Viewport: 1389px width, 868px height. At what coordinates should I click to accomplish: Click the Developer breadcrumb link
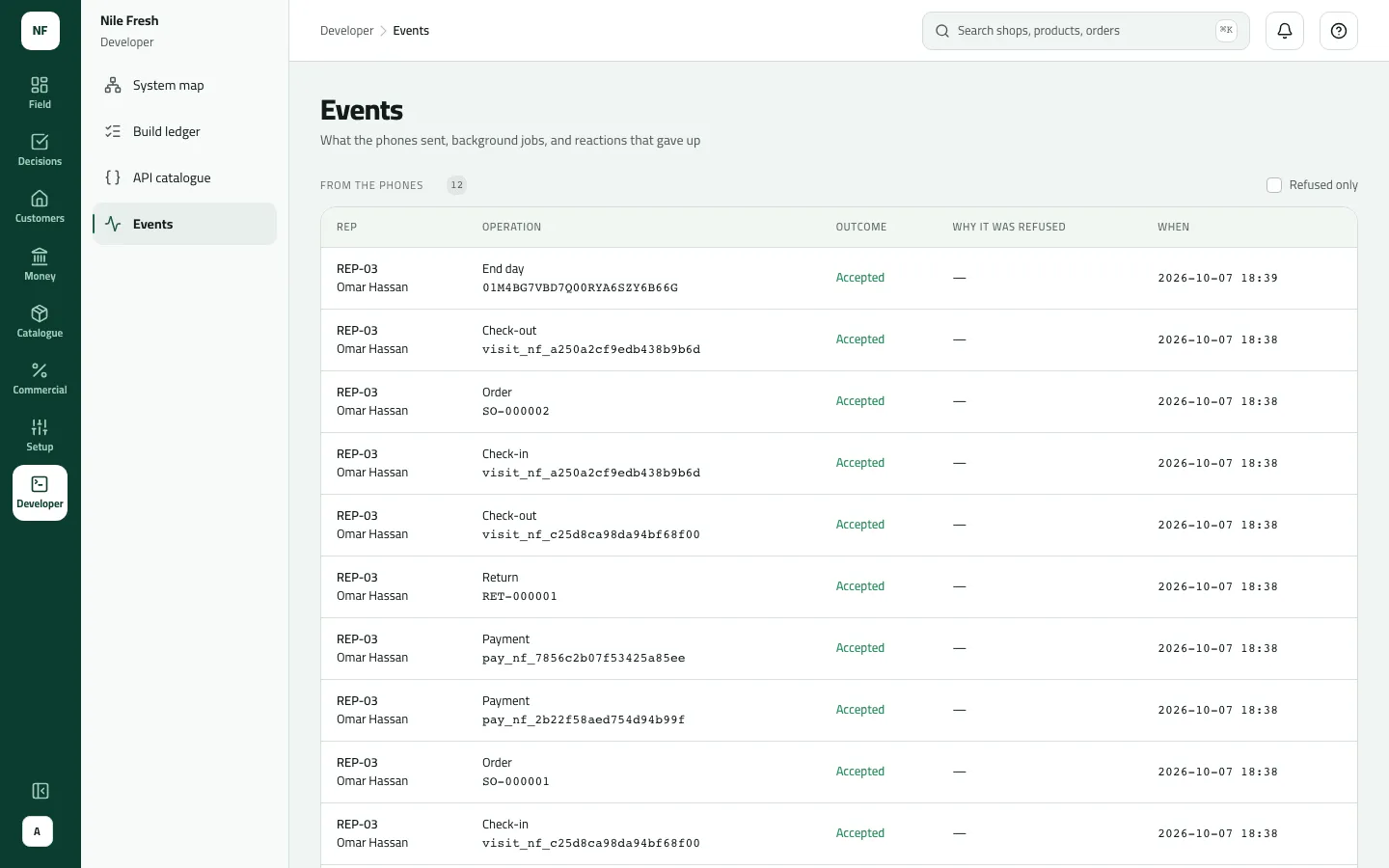click(346, 31)
